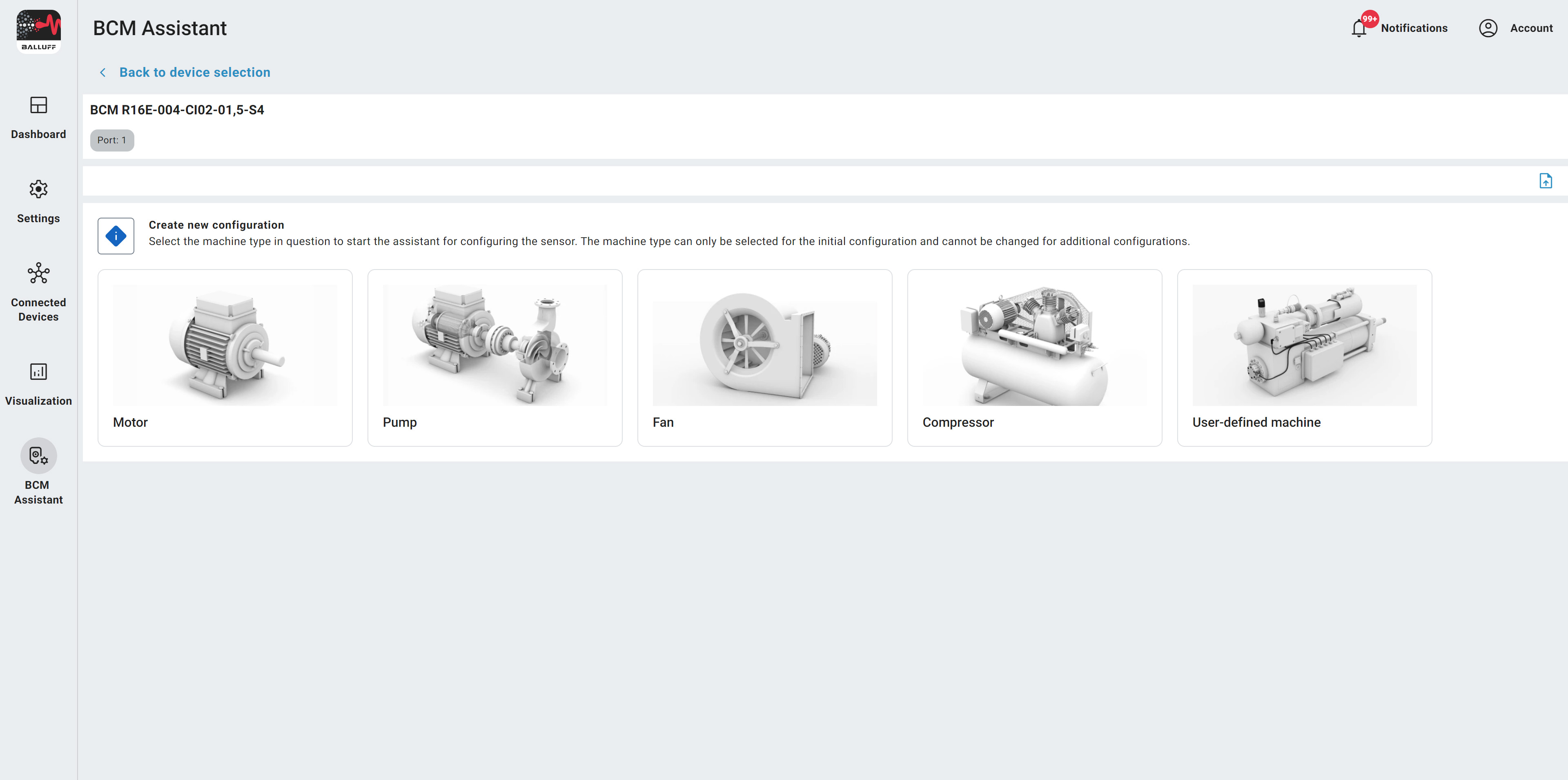This screenshot has width=1568, height=780.
Task: Click the back chevron arrow
Action: 102,72
